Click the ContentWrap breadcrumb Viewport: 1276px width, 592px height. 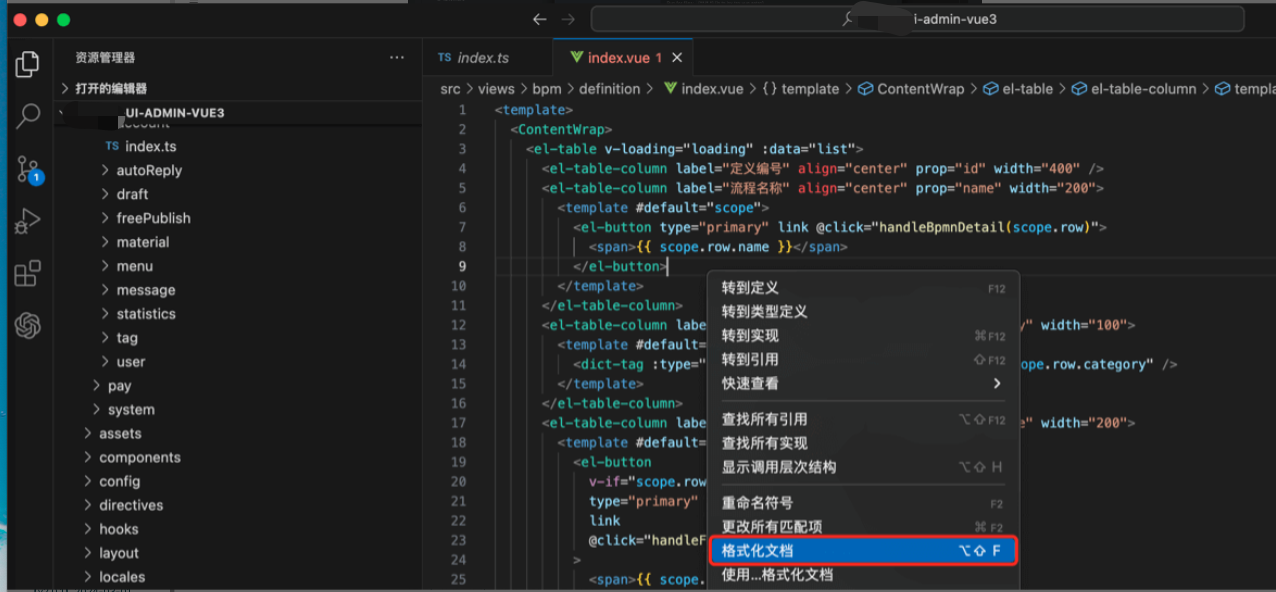[x=911, y=89]
